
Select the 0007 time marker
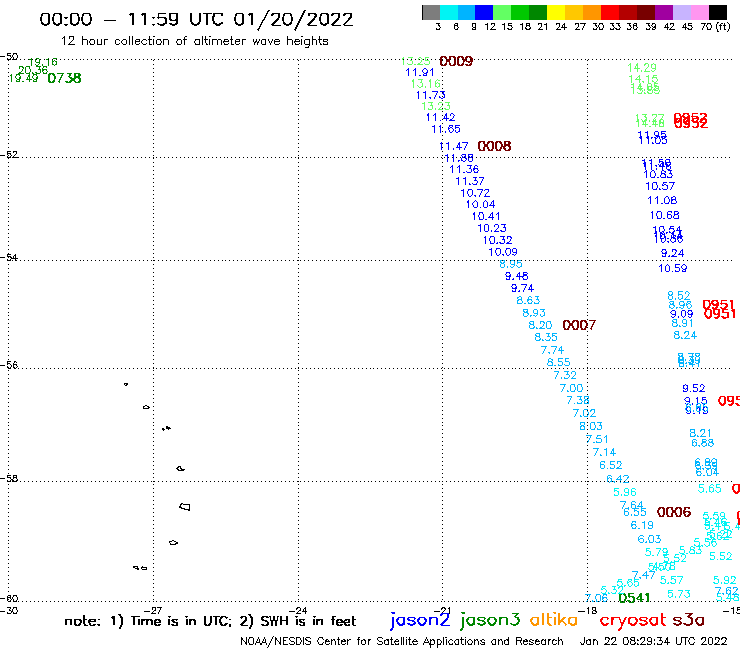point(579,325)
